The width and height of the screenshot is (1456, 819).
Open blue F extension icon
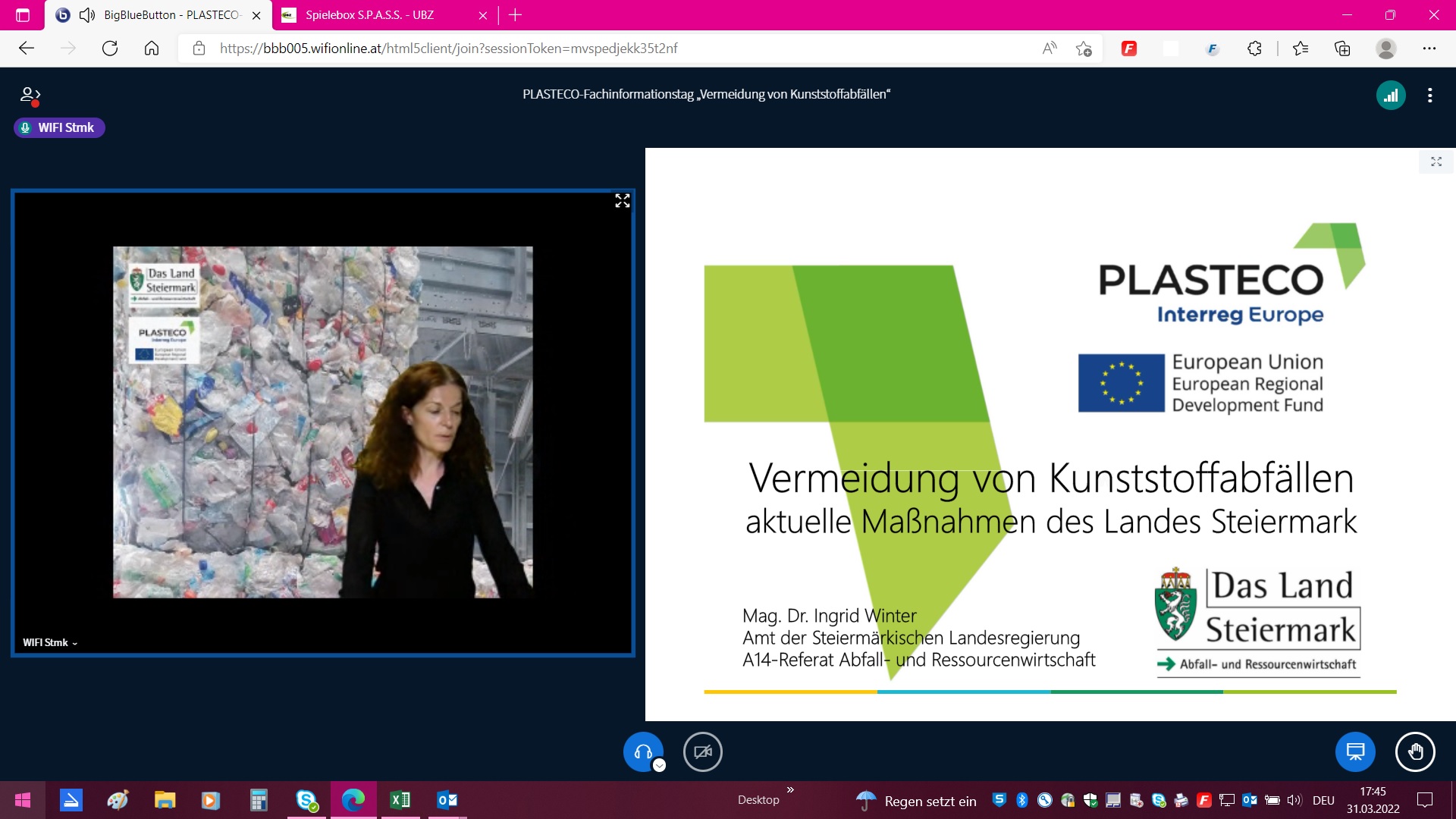tap(1212, 49)
